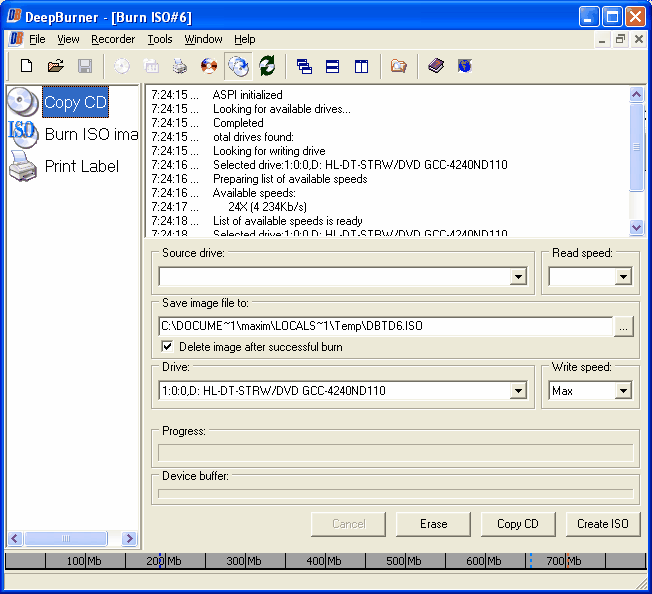
Task: Open the View menu
Action: pyautogui.click(x=68, y=39)
